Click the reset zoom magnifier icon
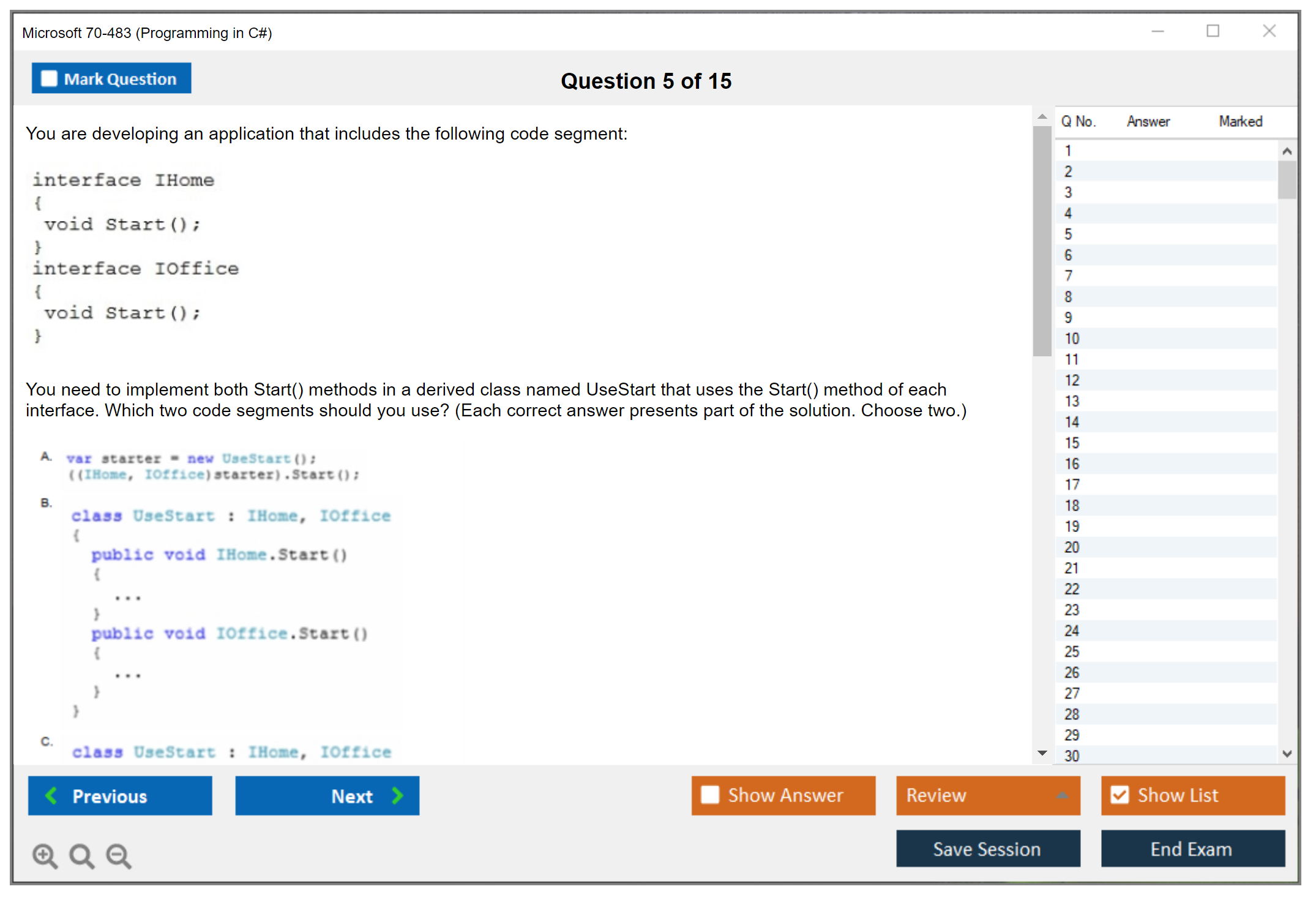The height and width of the screenshot is (900, 1316). [81, 855]
